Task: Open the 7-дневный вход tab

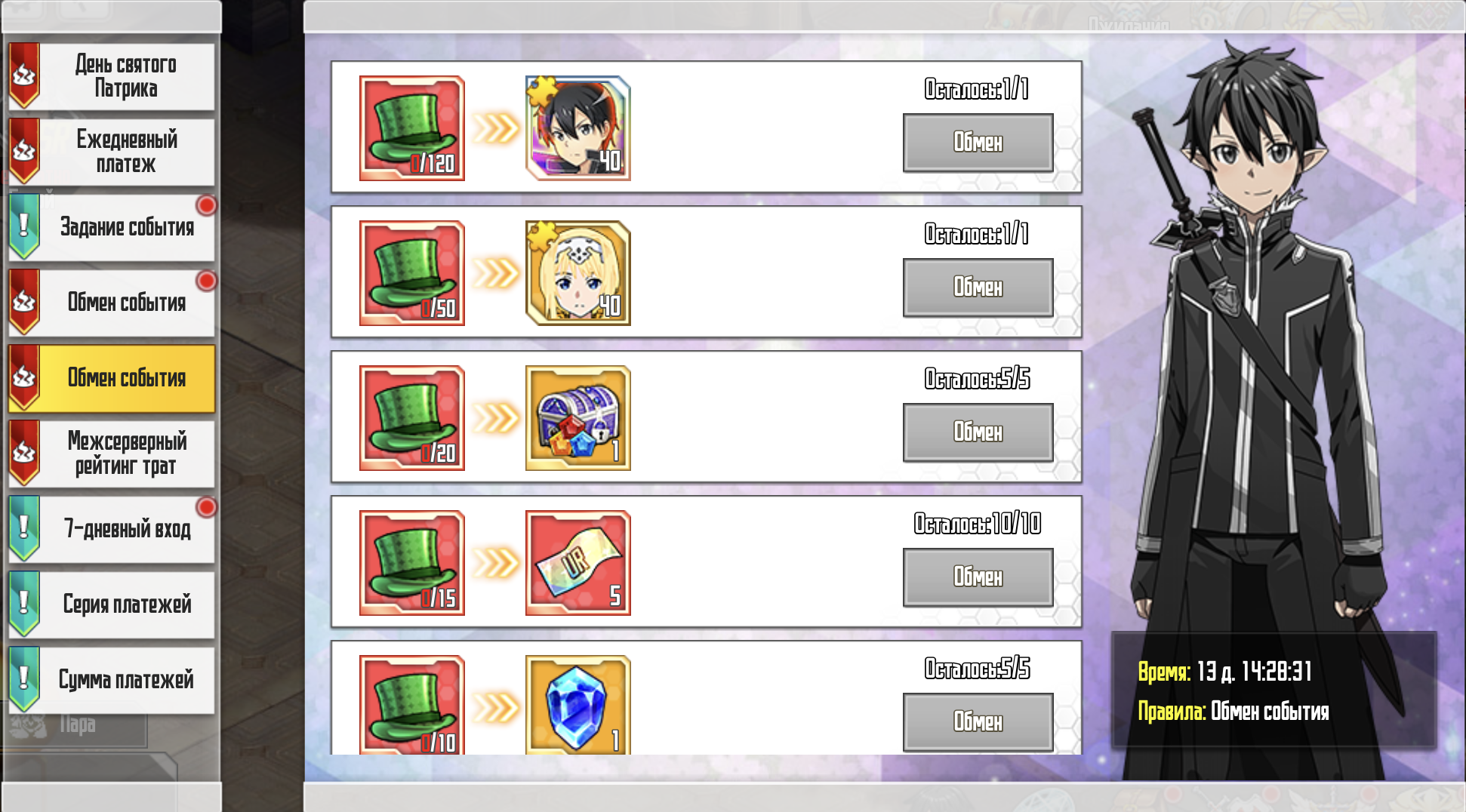Action: 112,529
